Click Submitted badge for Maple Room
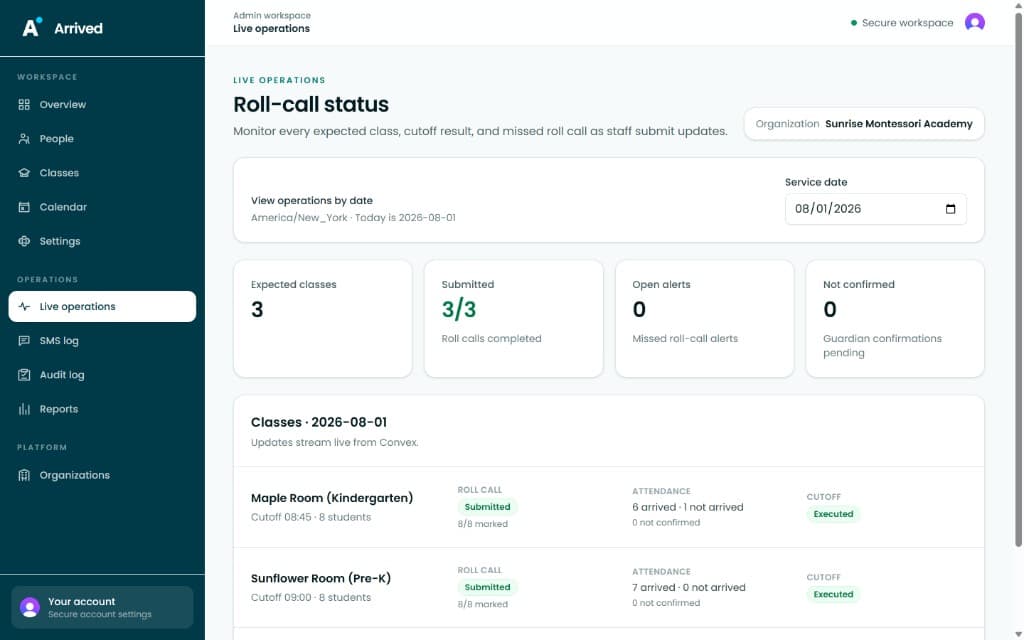1024x640 pixels. coord(487,507)
